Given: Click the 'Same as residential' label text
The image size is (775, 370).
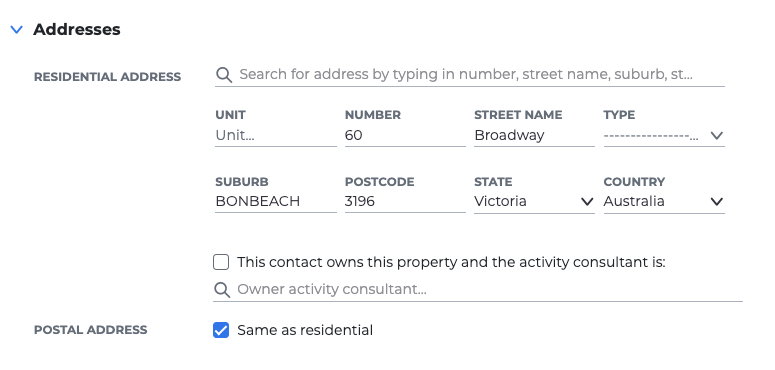Looking at the screenshot, I should 305,330.
